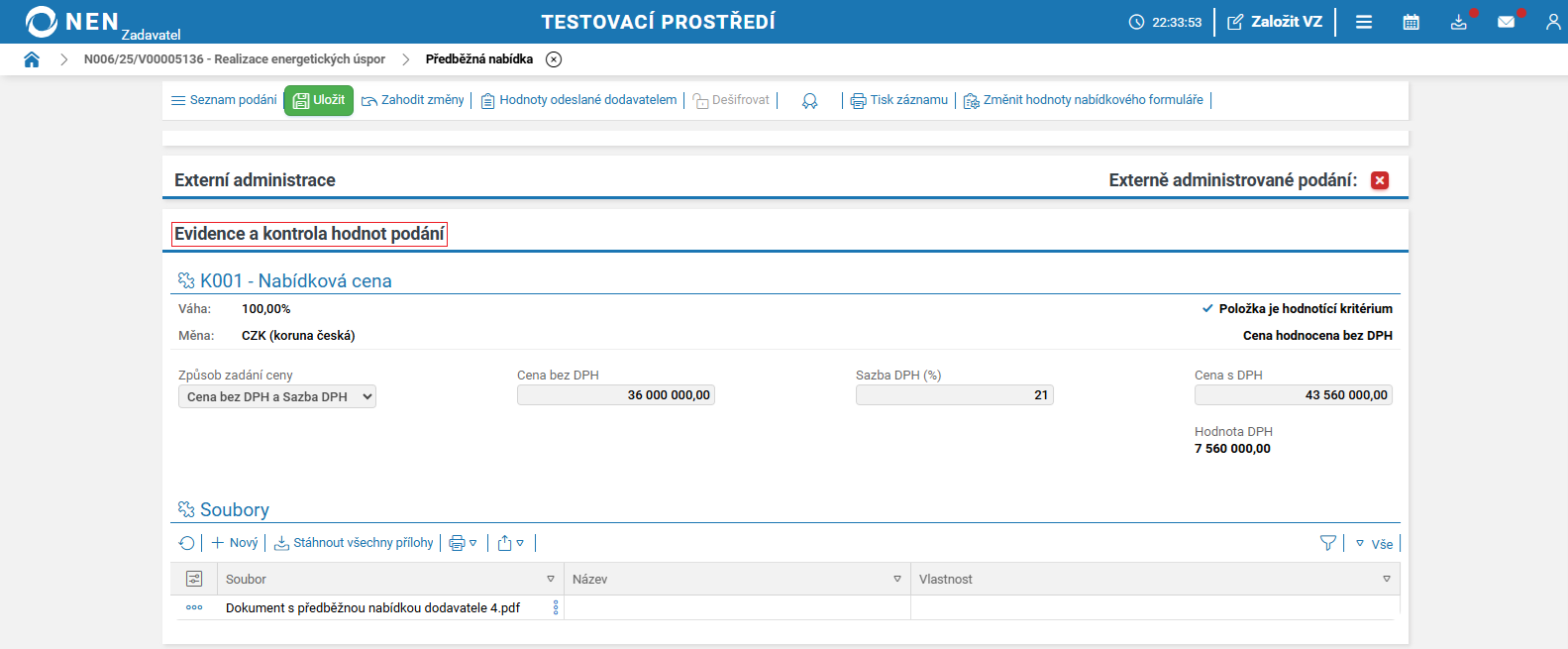
Task: Open Soubor column filter arrow
Action: pos(551,579)
